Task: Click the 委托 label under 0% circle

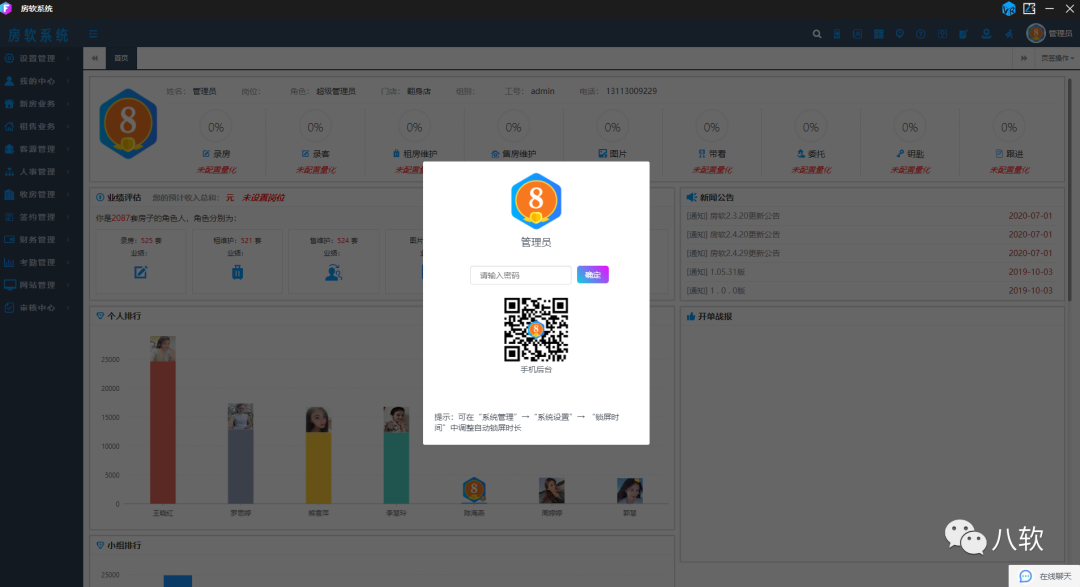Action: (811, 154)
